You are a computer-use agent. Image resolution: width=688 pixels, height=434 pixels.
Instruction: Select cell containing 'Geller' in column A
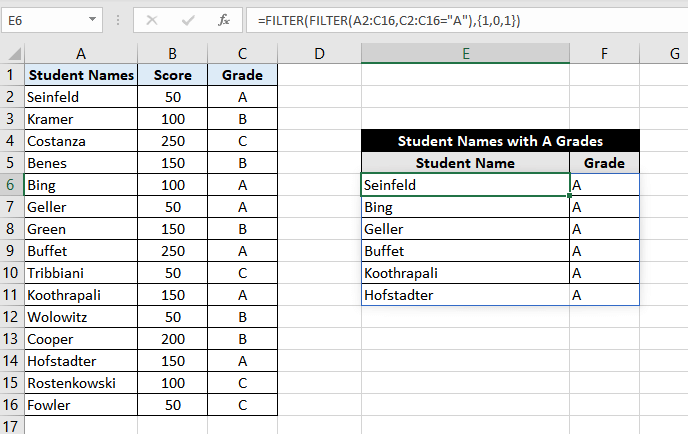(81, 207)
